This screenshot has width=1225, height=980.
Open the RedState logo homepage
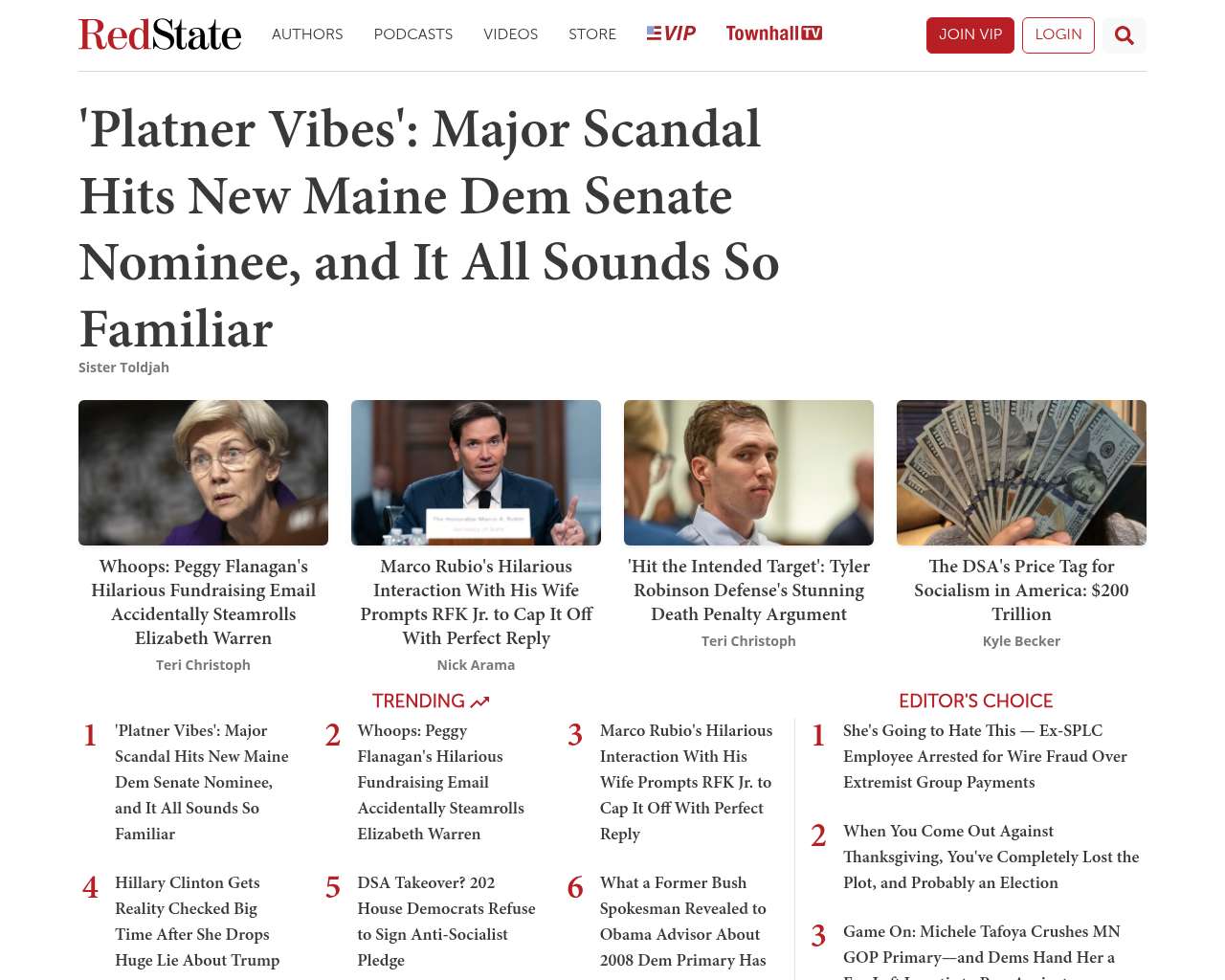coord(160,34)
